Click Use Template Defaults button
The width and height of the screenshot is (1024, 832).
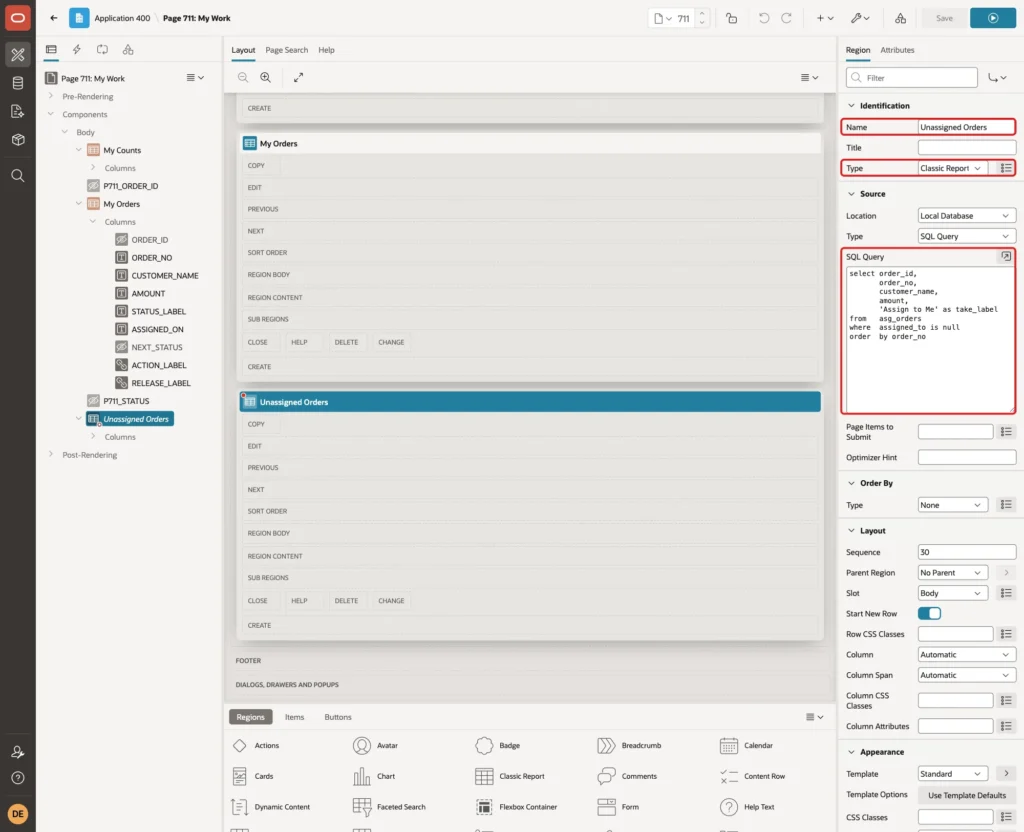967,795
